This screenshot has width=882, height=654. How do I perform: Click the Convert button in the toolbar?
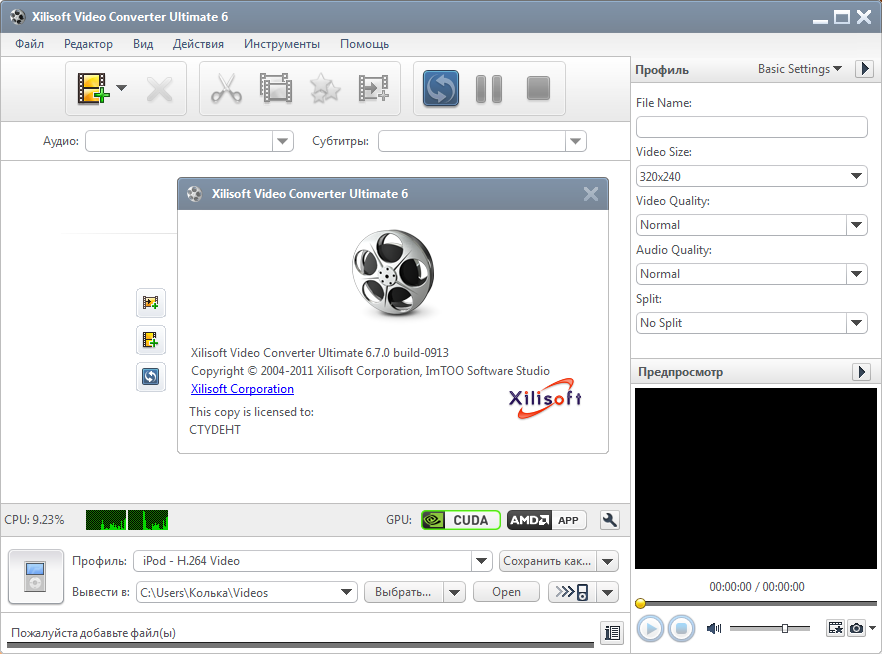click(x=440, y=89)
